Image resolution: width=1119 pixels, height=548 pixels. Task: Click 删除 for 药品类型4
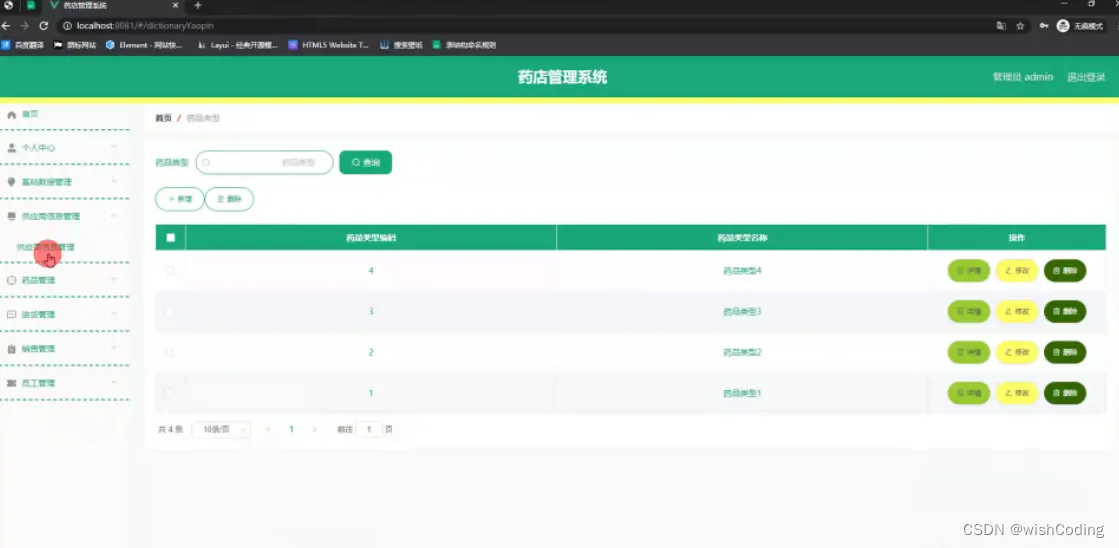click(x=1065, y=270)
